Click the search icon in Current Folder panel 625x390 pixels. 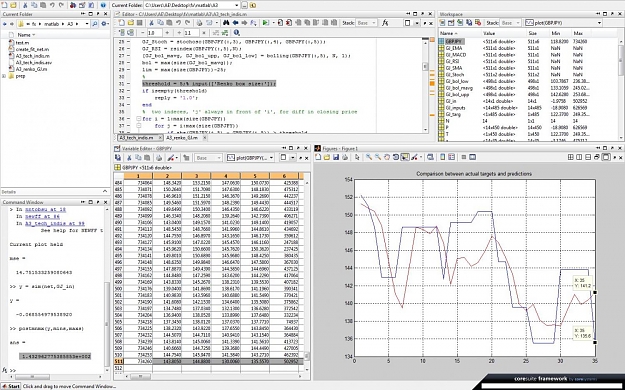coord(94,24)
